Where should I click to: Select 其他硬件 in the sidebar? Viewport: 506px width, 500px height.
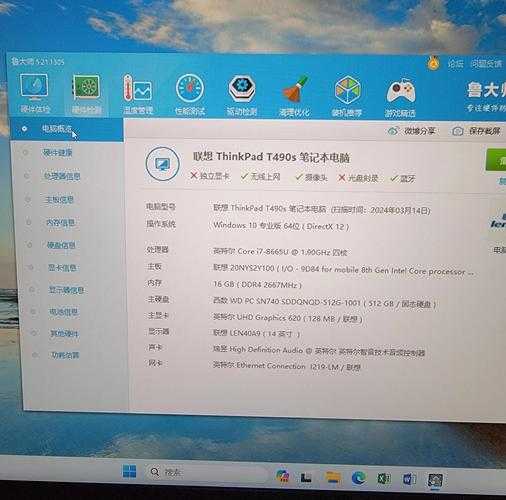pyautogui.click(x=64, y=334)
